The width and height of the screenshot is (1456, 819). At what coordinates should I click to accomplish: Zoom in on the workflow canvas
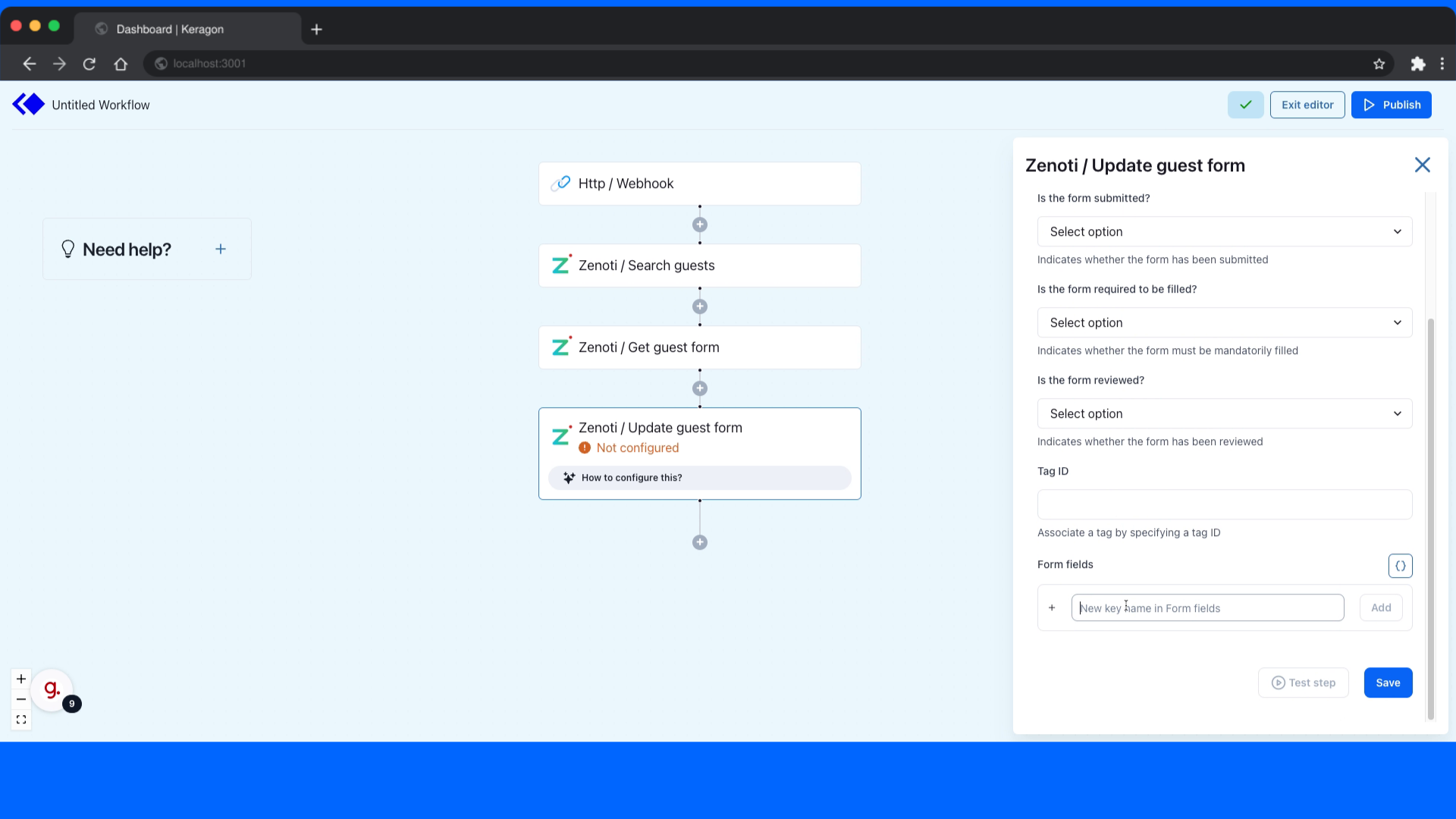21,679
